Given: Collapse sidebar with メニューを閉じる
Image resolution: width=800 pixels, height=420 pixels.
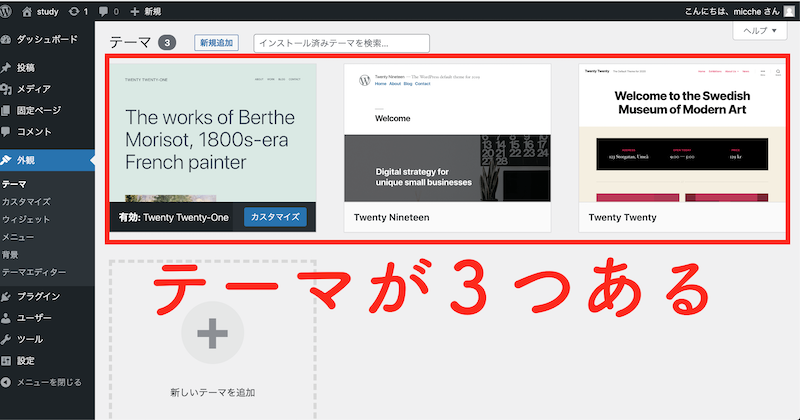Looking at the screenshot, I should pyautogui.click(x=49, y=382).
